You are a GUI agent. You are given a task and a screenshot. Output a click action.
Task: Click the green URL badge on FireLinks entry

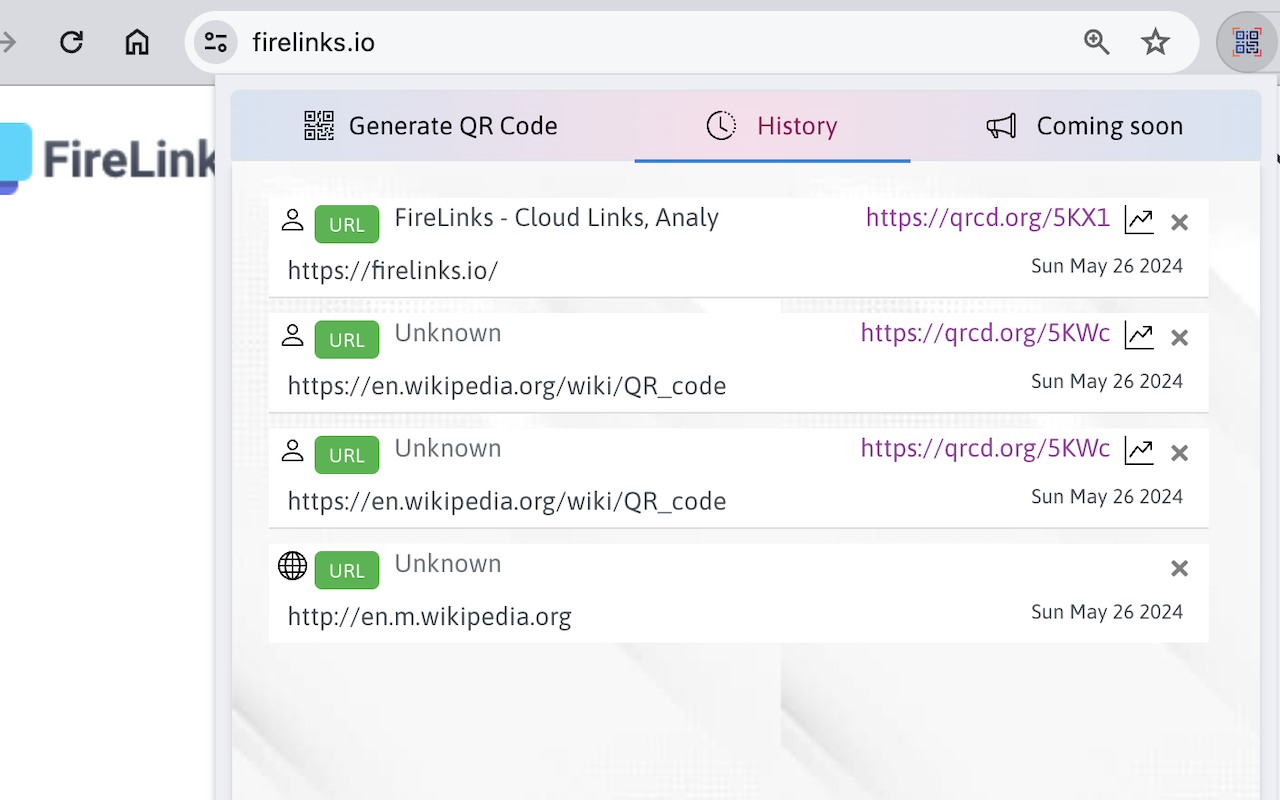(346, 224)
